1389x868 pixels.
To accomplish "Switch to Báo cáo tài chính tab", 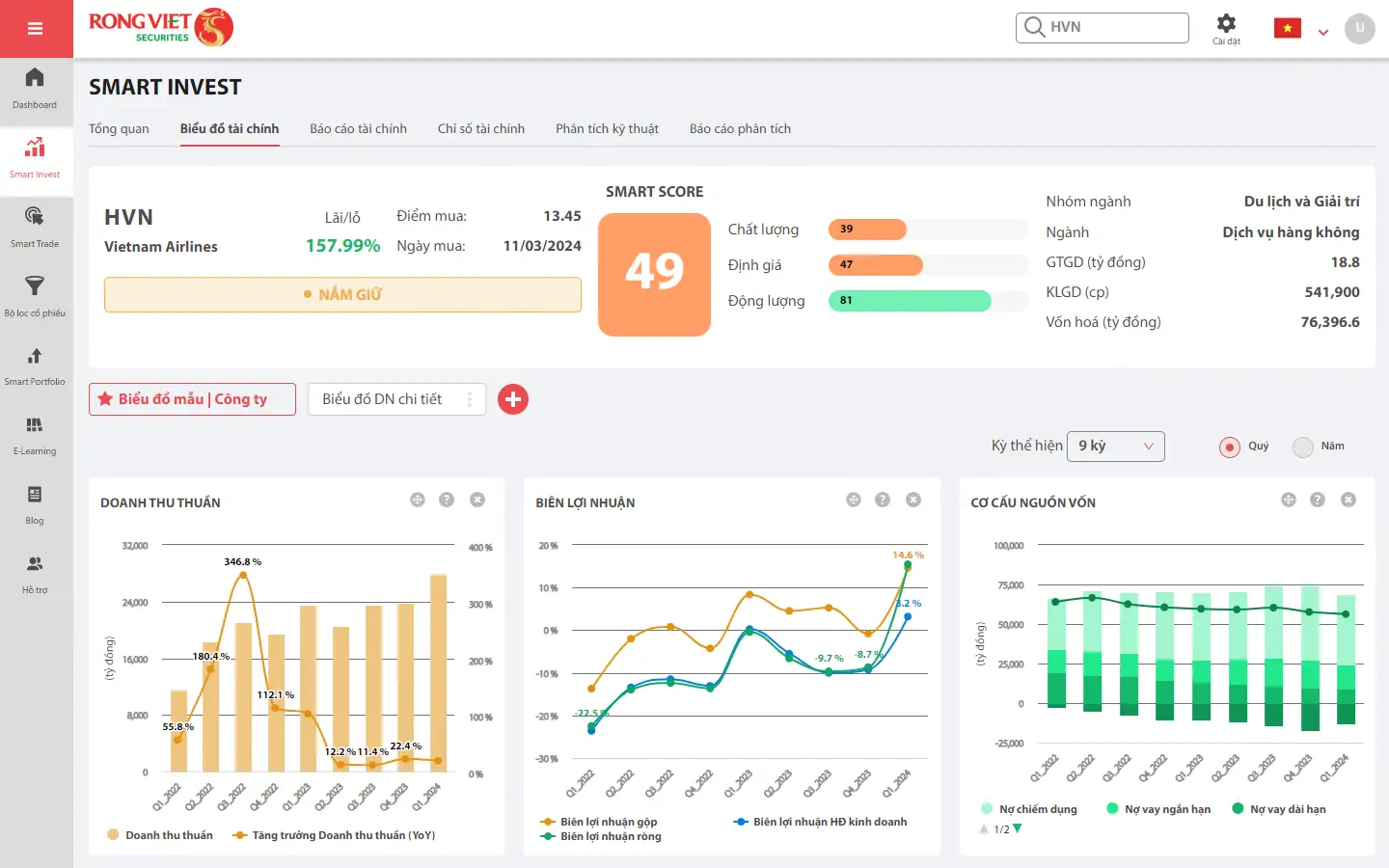I will [358, 128].
